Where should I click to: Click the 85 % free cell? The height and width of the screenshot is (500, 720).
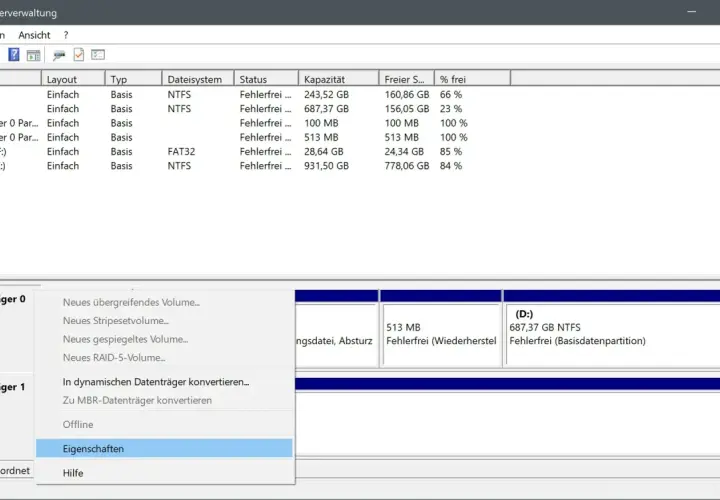pyautogui.click(x=451, y=152)
